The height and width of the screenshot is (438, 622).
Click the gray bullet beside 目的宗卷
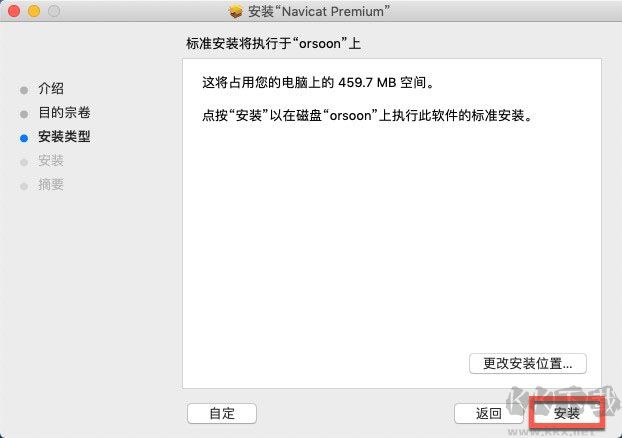(x=24, y=114)
